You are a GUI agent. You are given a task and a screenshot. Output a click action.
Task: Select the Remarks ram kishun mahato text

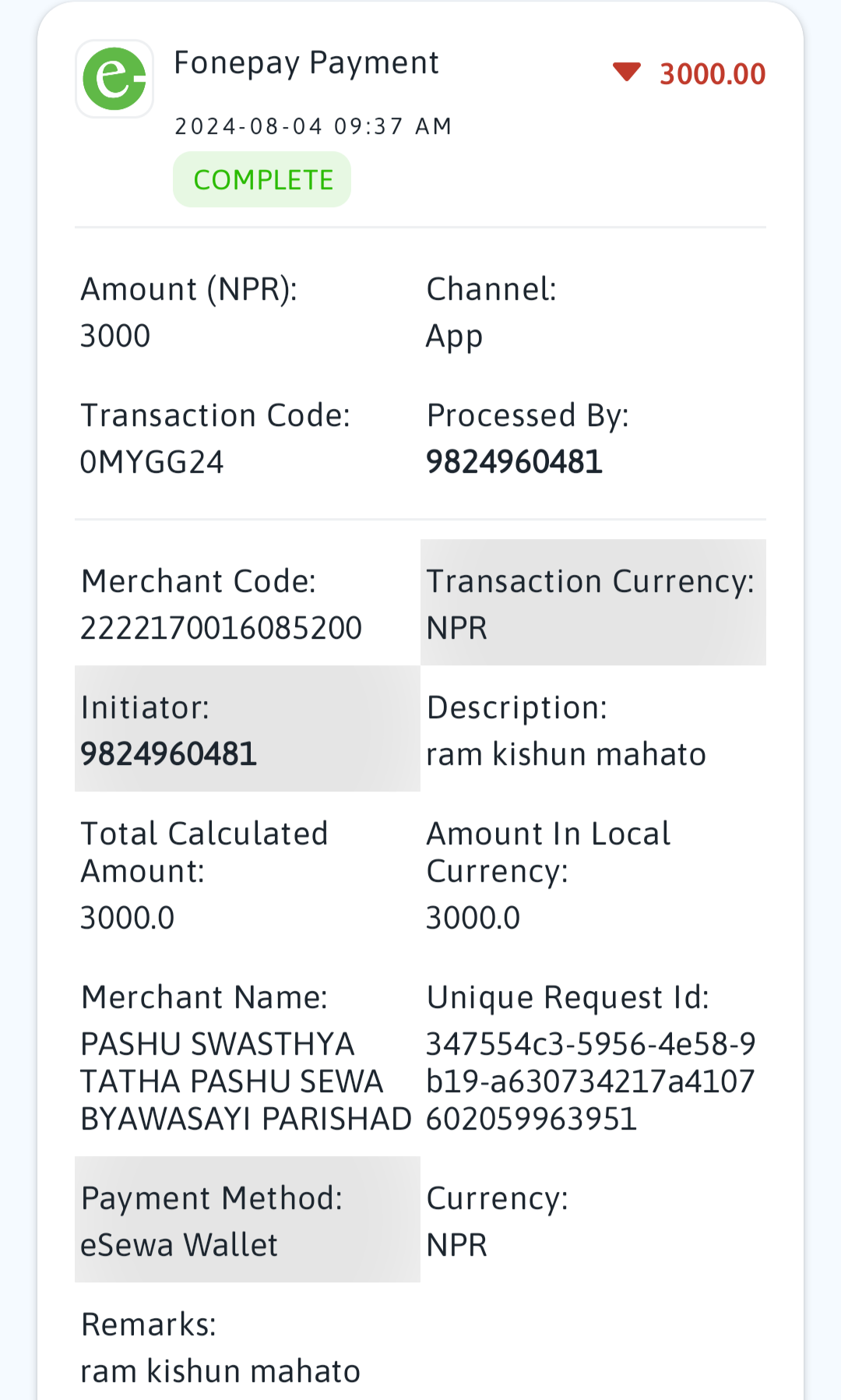(220, 1371)
